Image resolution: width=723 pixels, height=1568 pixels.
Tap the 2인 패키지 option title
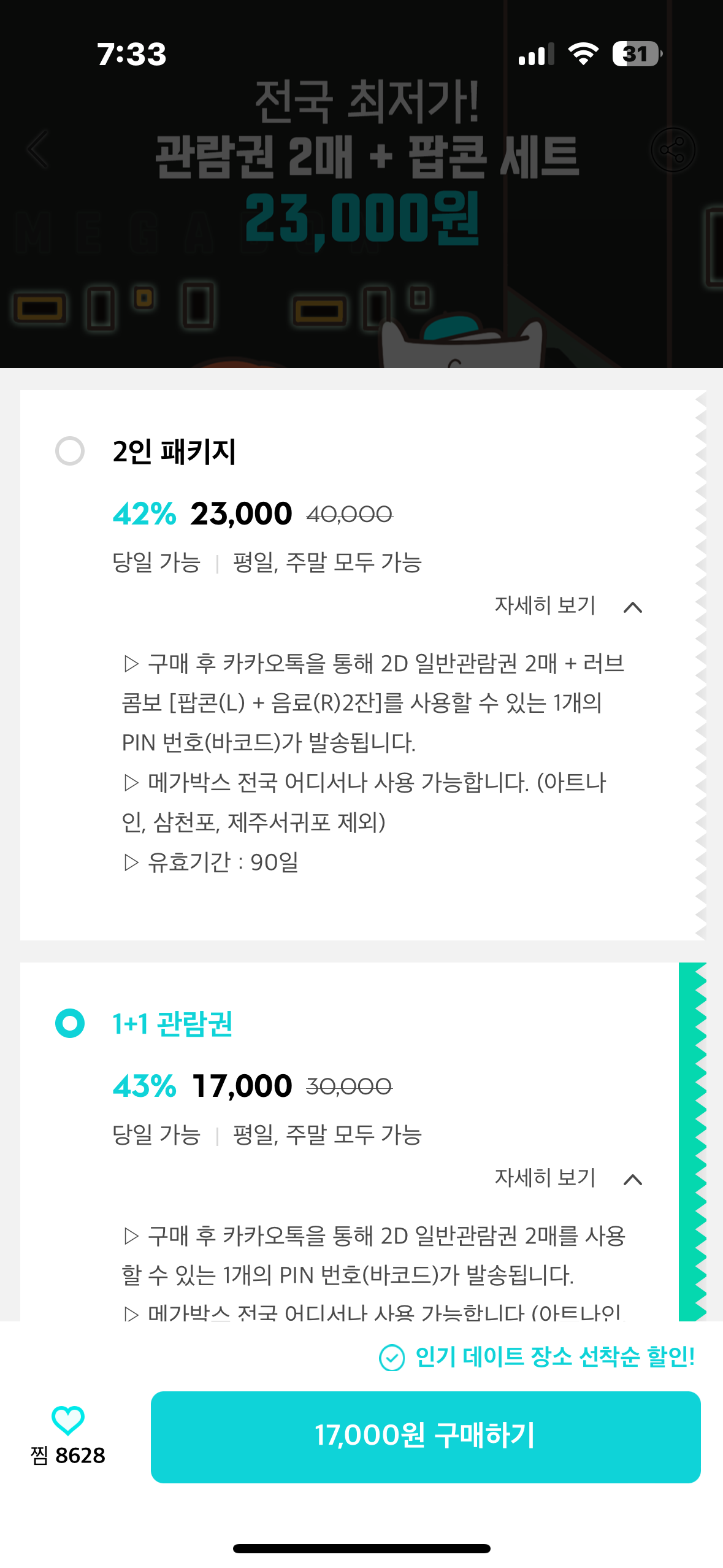pyautogui.click(x=174, y=452)
